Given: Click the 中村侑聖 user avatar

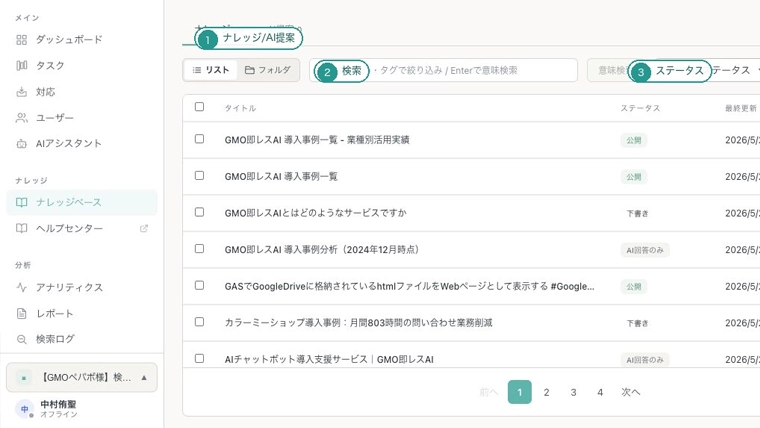Looking at the screenshot, I should pos(24,409).
